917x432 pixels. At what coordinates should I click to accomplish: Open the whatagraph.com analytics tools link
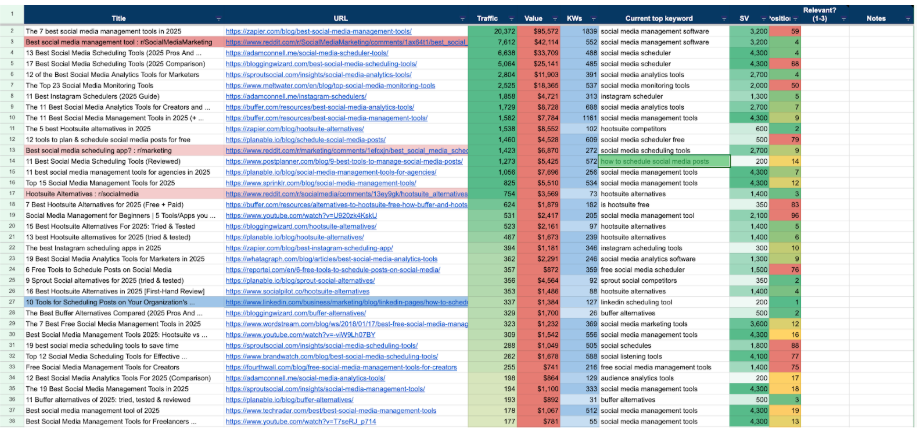point(331,259)
